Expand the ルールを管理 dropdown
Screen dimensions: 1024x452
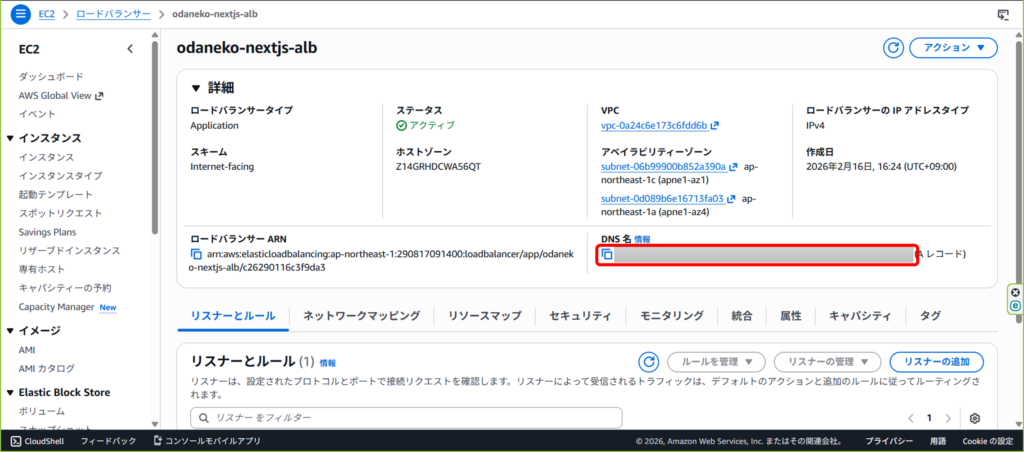click(x=717, y=362)
